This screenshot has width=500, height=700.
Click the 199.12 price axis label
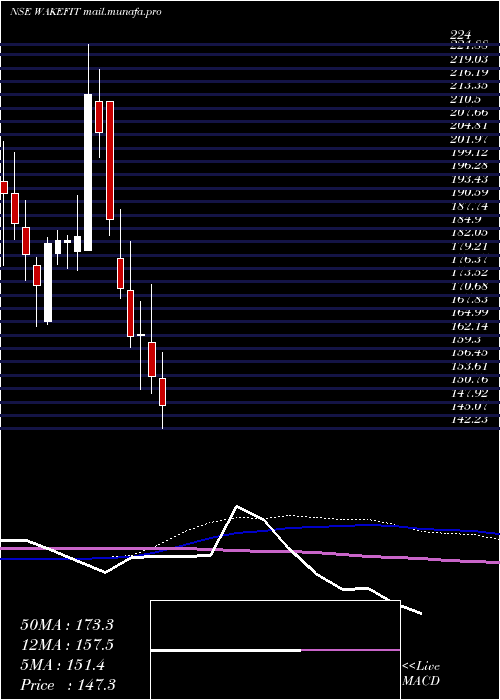pos(469,153)
